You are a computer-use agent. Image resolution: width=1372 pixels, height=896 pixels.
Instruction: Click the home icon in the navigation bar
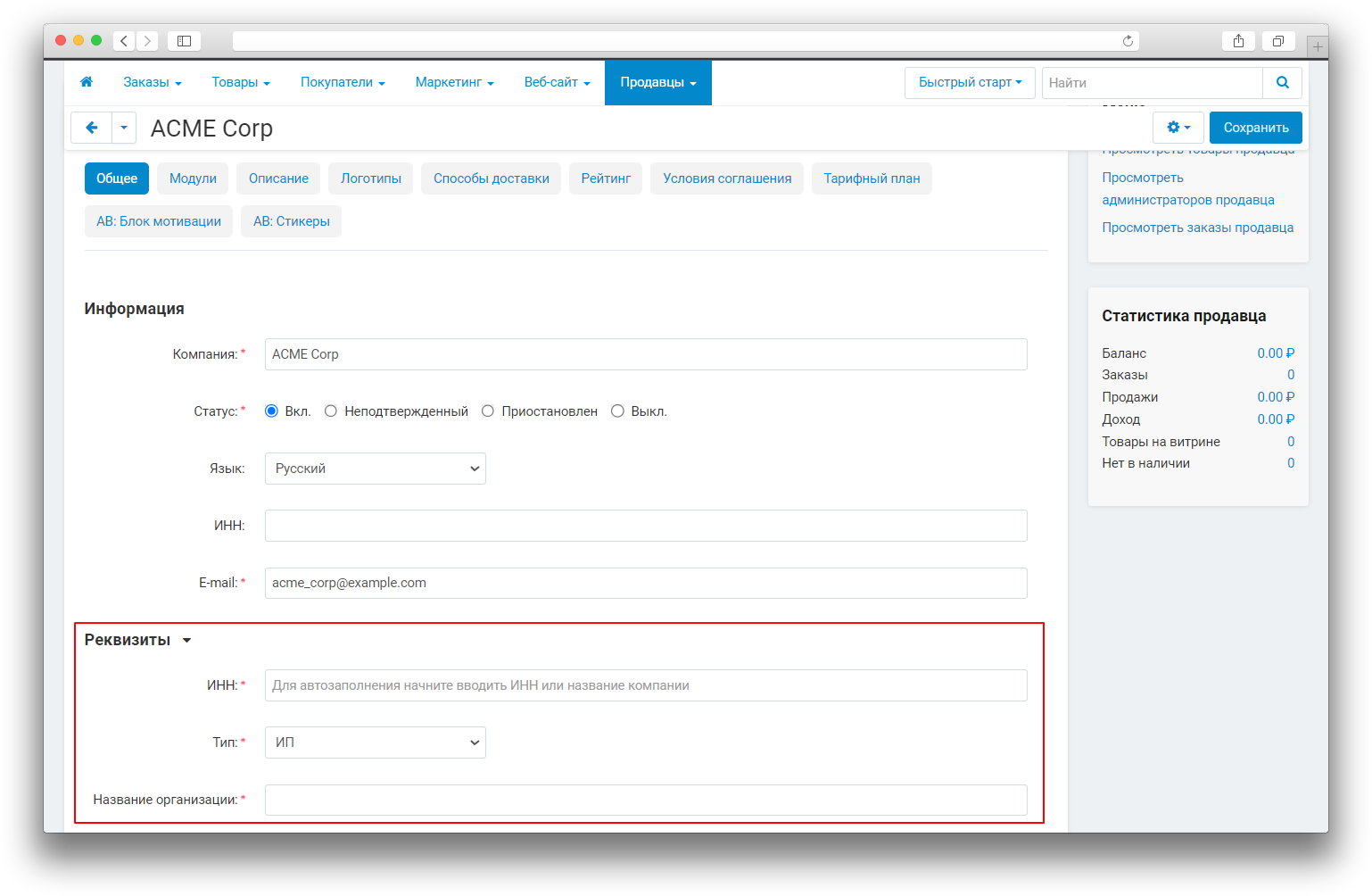tap(87, 82)
